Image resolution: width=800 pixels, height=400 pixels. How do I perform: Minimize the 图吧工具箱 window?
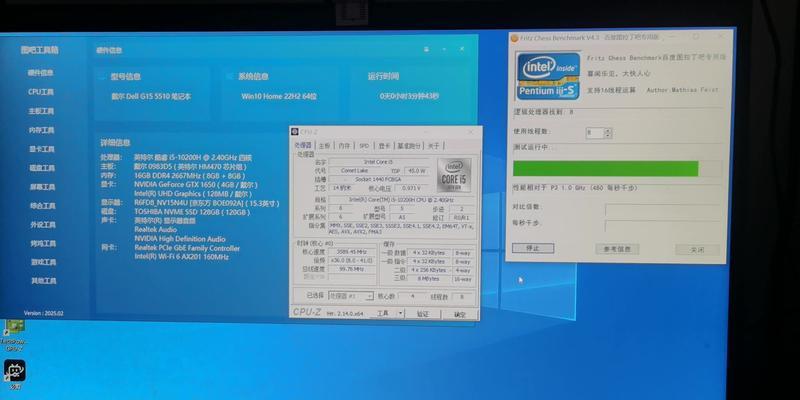pyautogui.click(x=444, y=49)
